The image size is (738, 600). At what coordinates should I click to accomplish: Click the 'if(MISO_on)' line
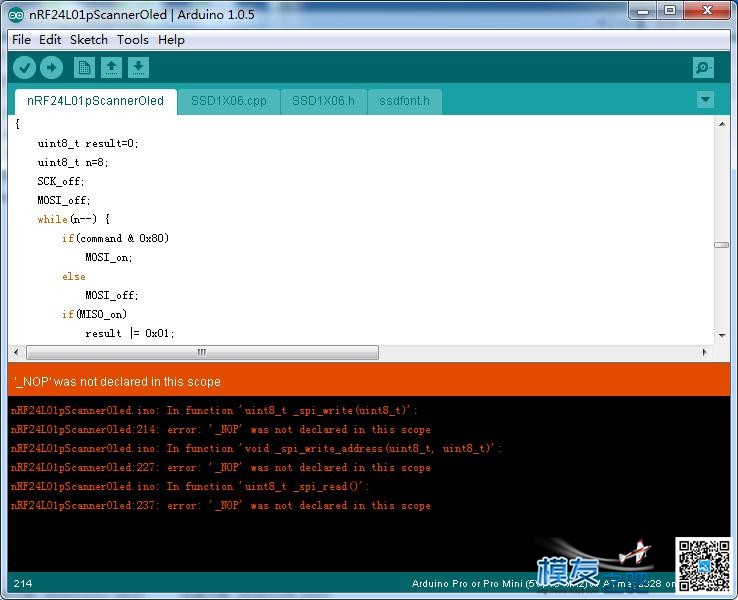(95, 314)
